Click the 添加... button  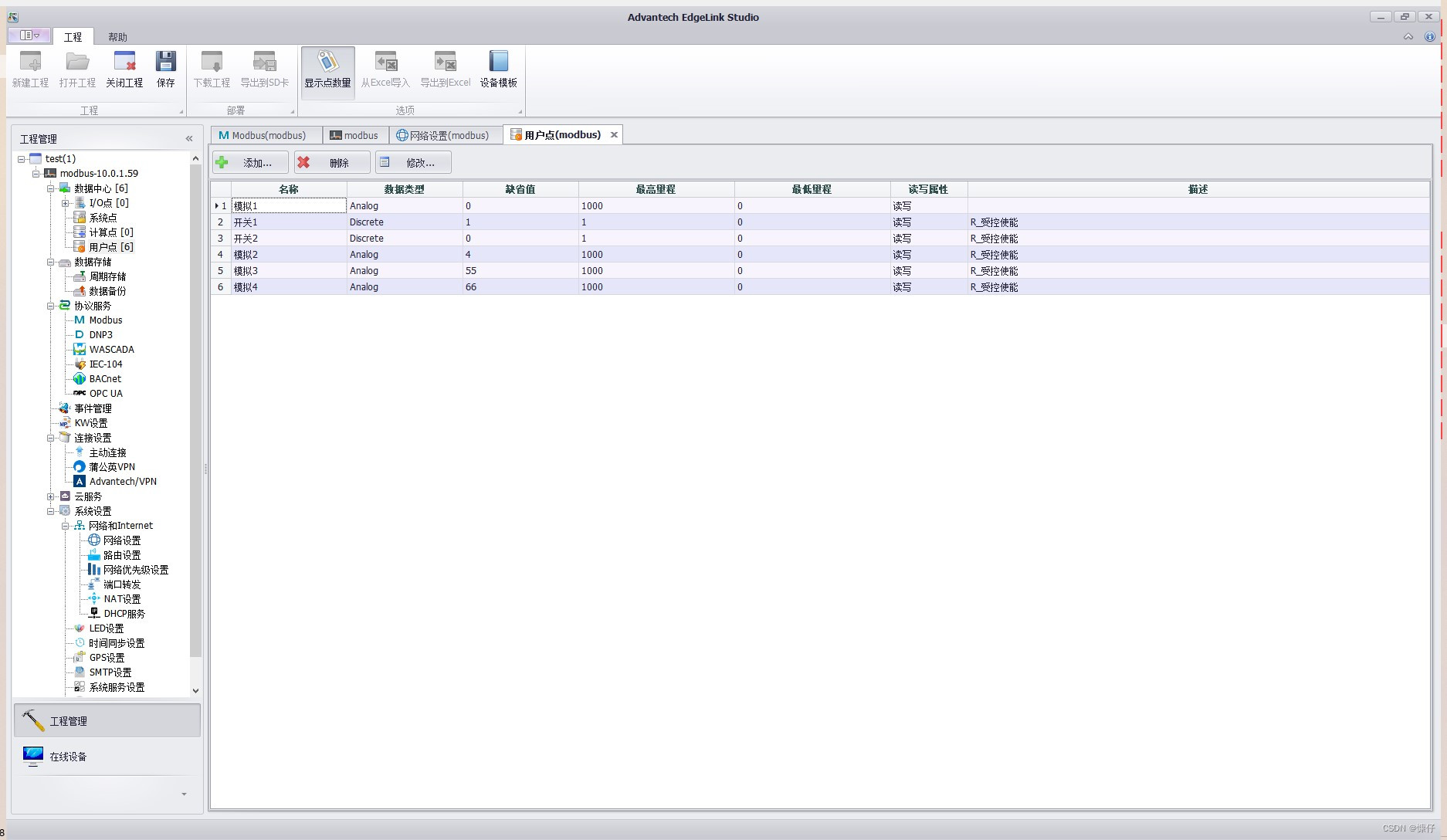(x=251, y=162)
